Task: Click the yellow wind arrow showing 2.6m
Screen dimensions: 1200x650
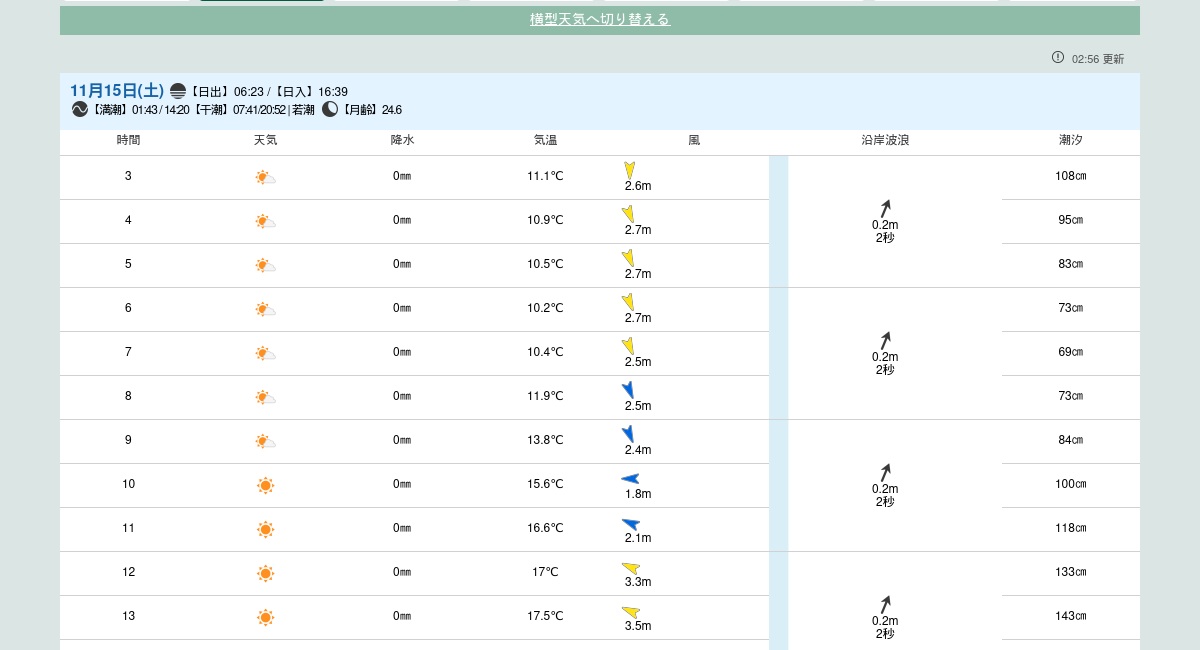Action: [630, 170]
